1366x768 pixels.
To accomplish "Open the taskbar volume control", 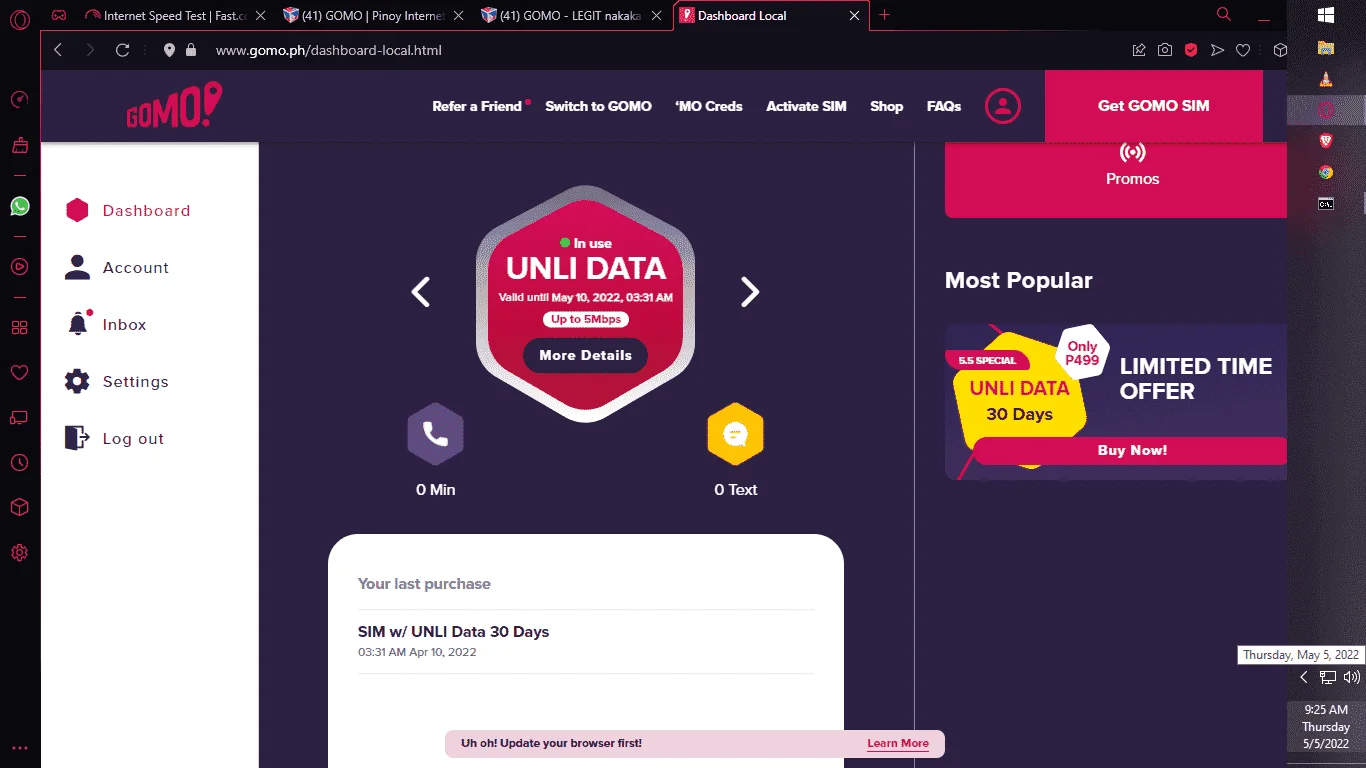I will pos(1352,677).
